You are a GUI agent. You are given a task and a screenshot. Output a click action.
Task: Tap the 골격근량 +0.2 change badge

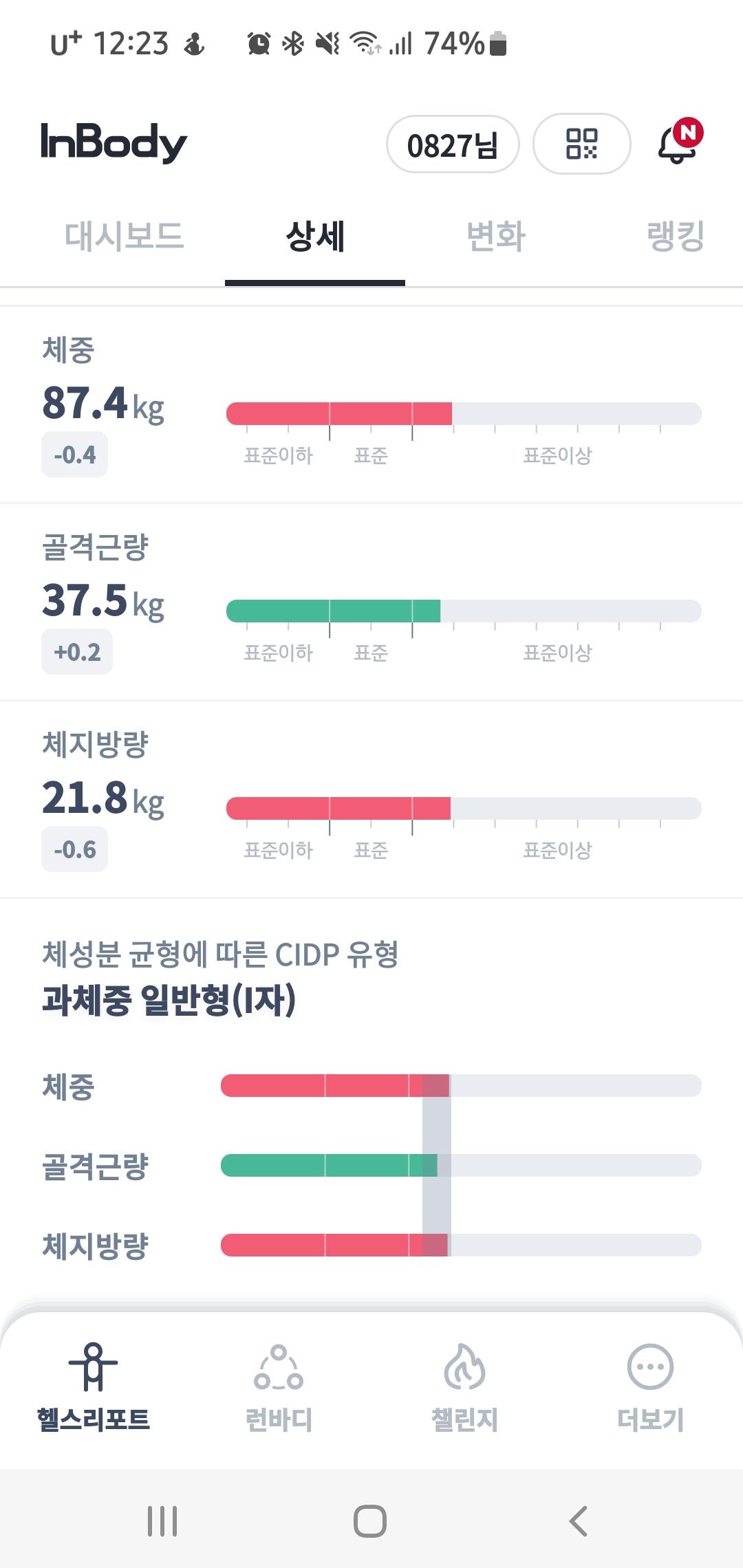coord(77,652)
